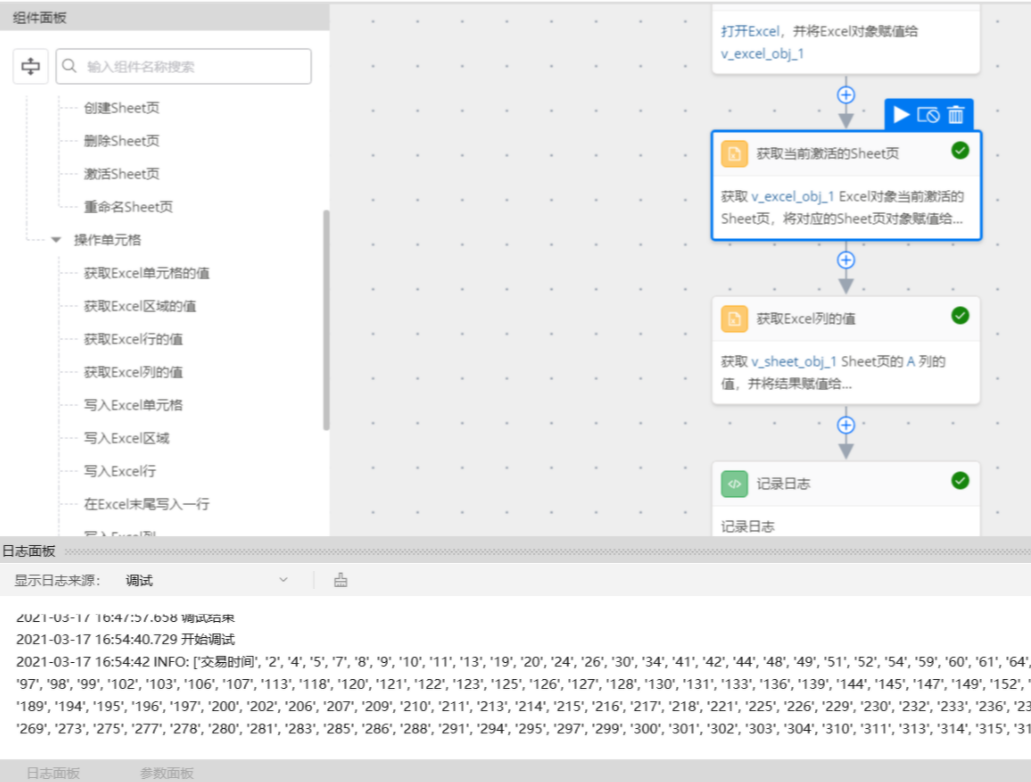Image resolution: width=1031 pixels, height=782 pixels.
Task: Select 重命名Sheet页 component
Action: [x=128, y=207]
